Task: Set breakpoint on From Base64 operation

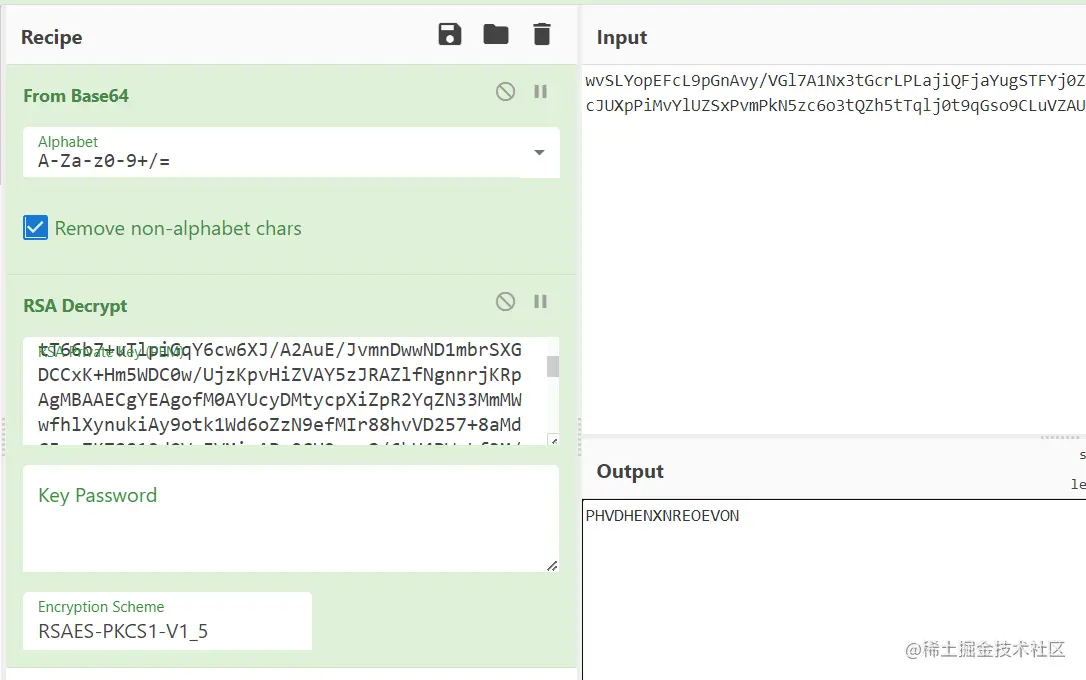Action: coord(540,91)
